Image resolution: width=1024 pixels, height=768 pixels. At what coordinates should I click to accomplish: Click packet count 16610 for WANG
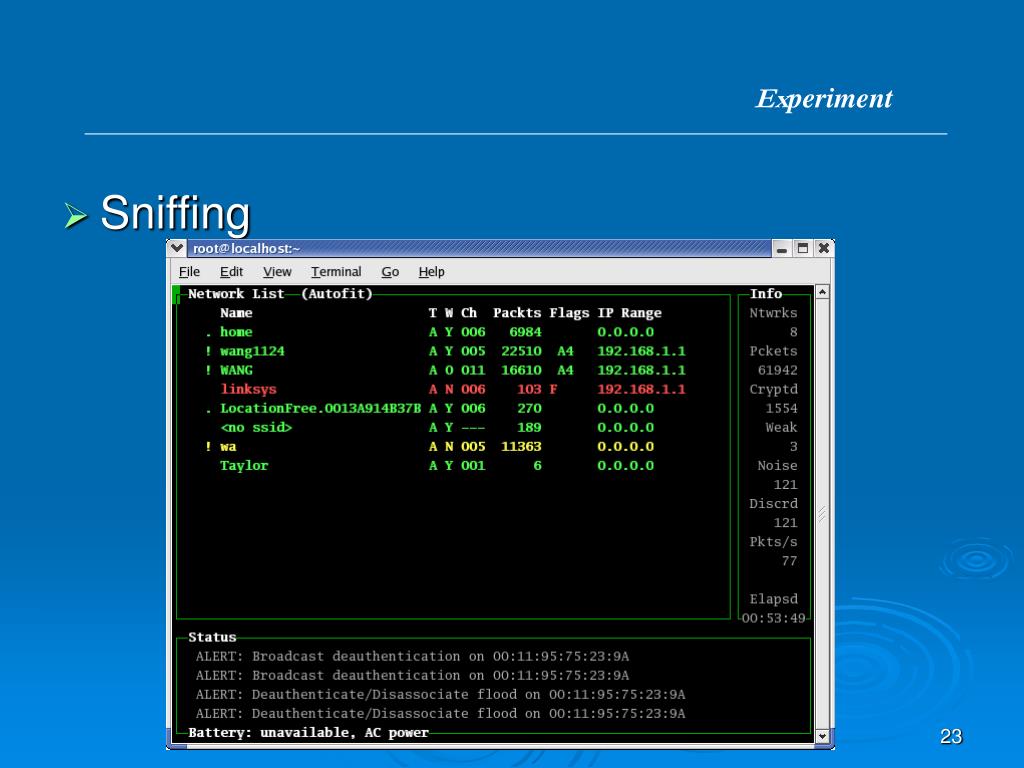click(x=521, y=370)
